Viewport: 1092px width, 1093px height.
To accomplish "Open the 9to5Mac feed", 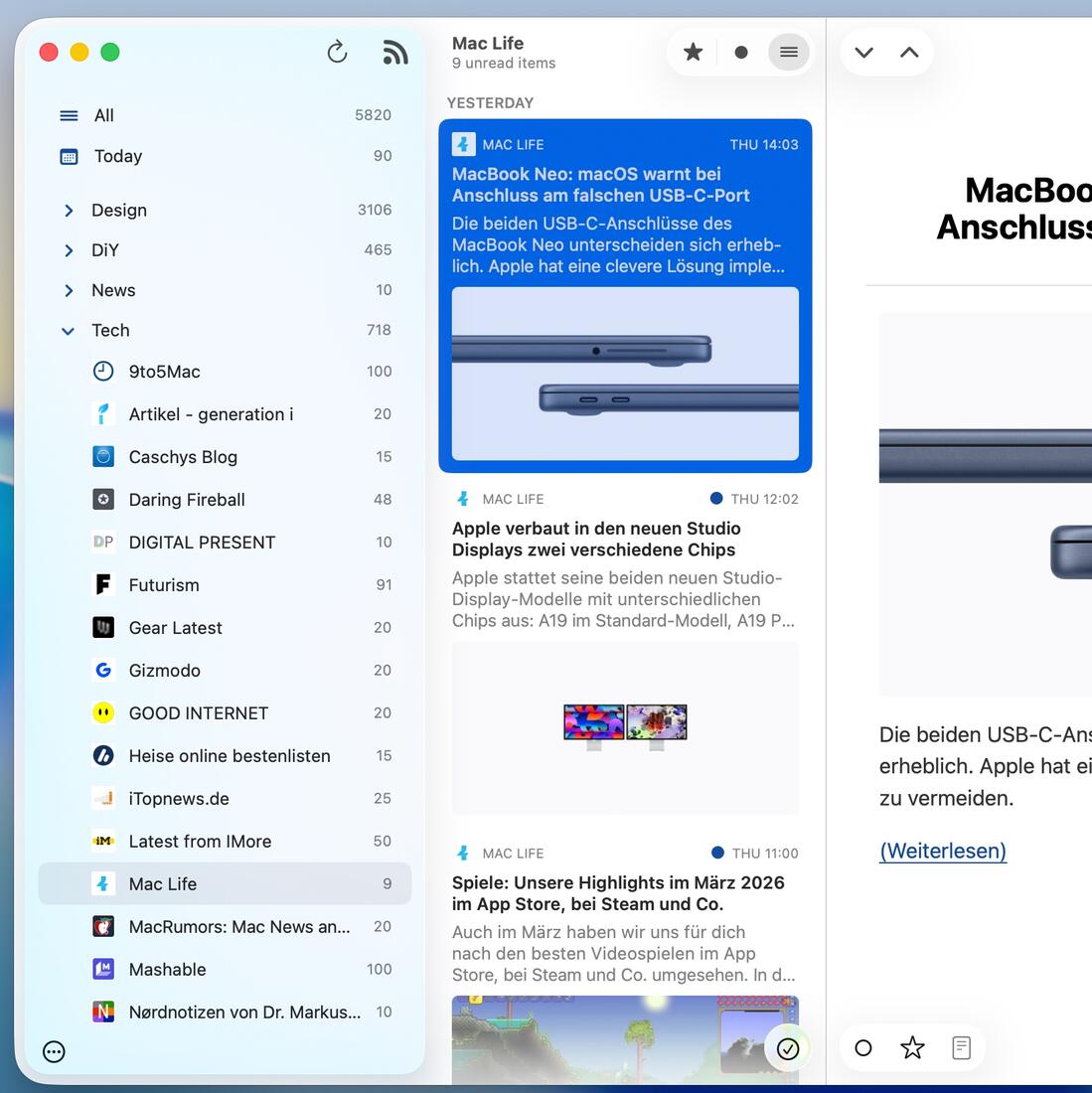I will coord(226,372).
